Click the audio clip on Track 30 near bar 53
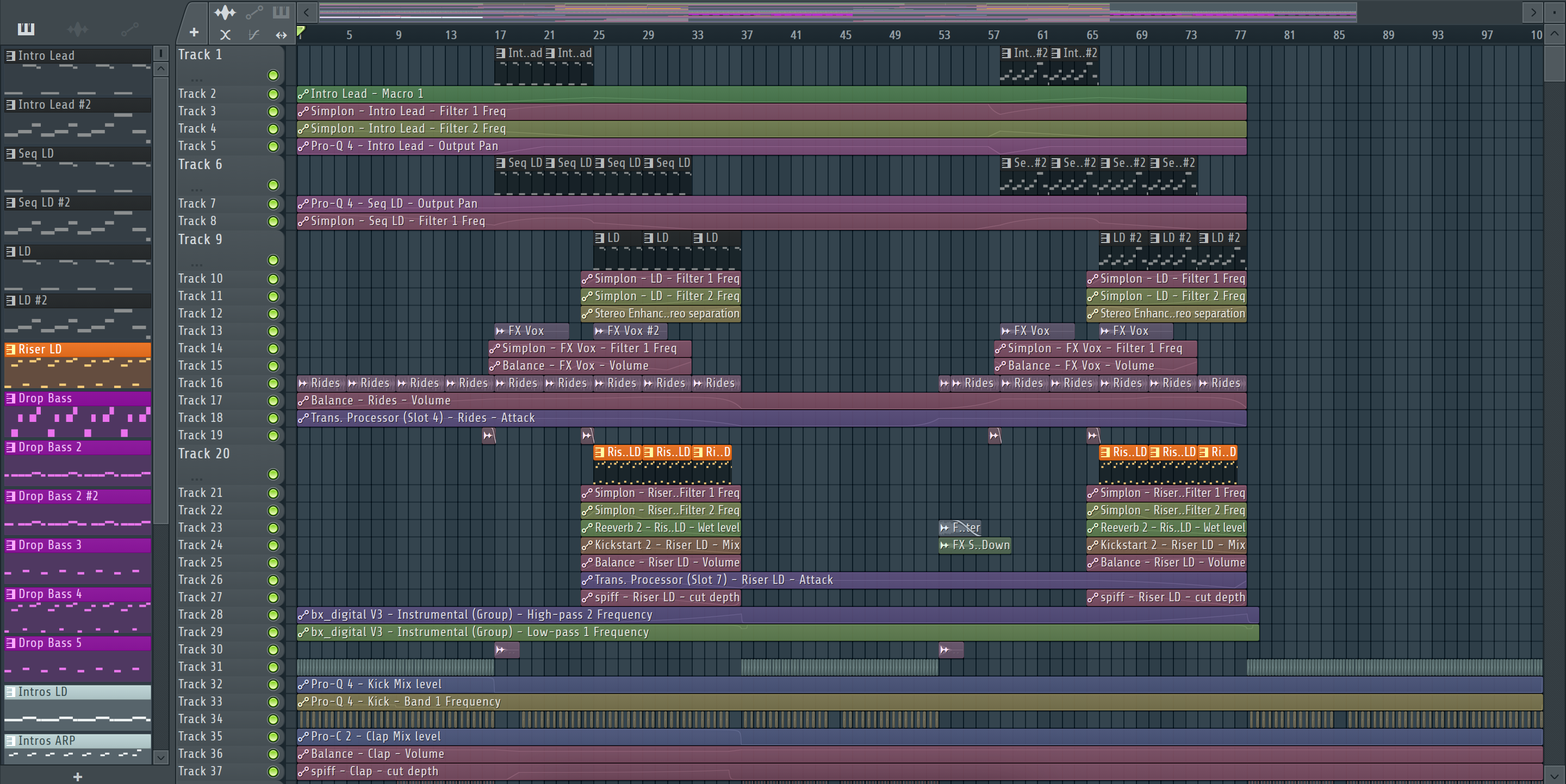This screenshot has width=1566, height=784. tap(951, 650)
